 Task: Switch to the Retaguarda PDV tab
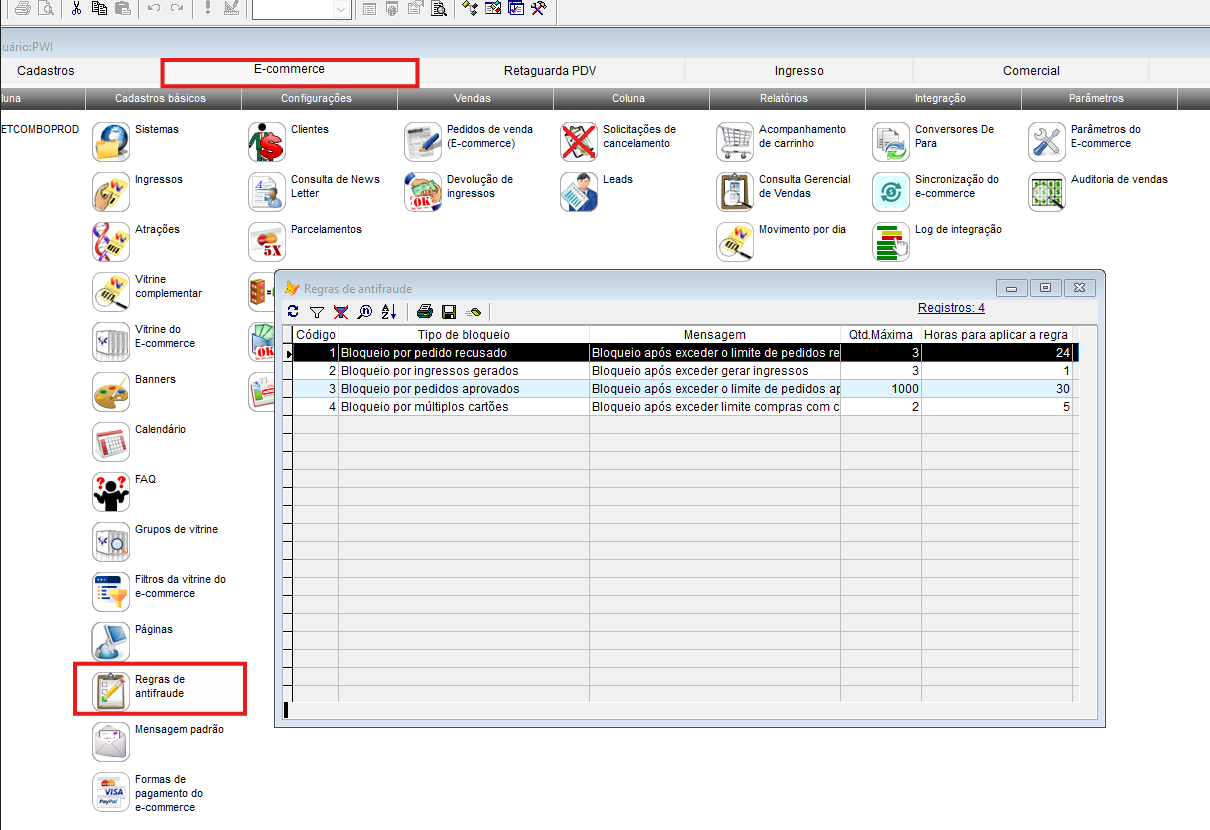550,71
